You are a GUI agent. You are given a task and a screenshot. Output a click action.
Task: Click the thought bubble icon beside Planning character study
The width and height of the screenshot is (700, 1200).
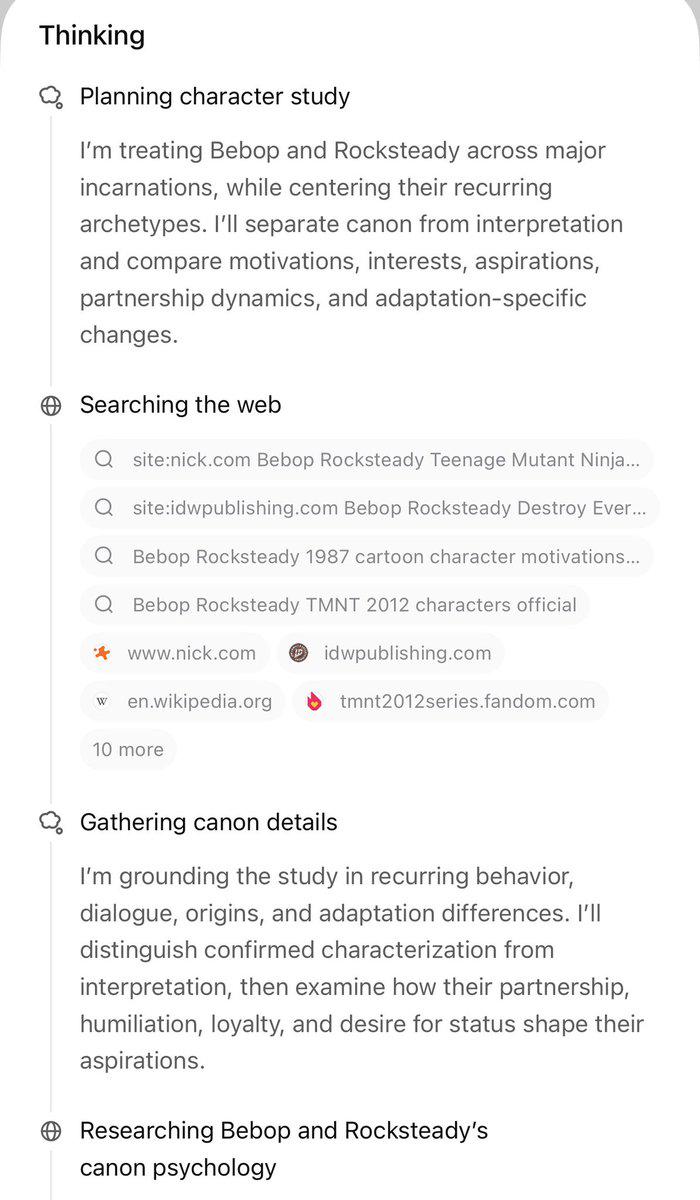pyautogui.click(x=51, y=97)
